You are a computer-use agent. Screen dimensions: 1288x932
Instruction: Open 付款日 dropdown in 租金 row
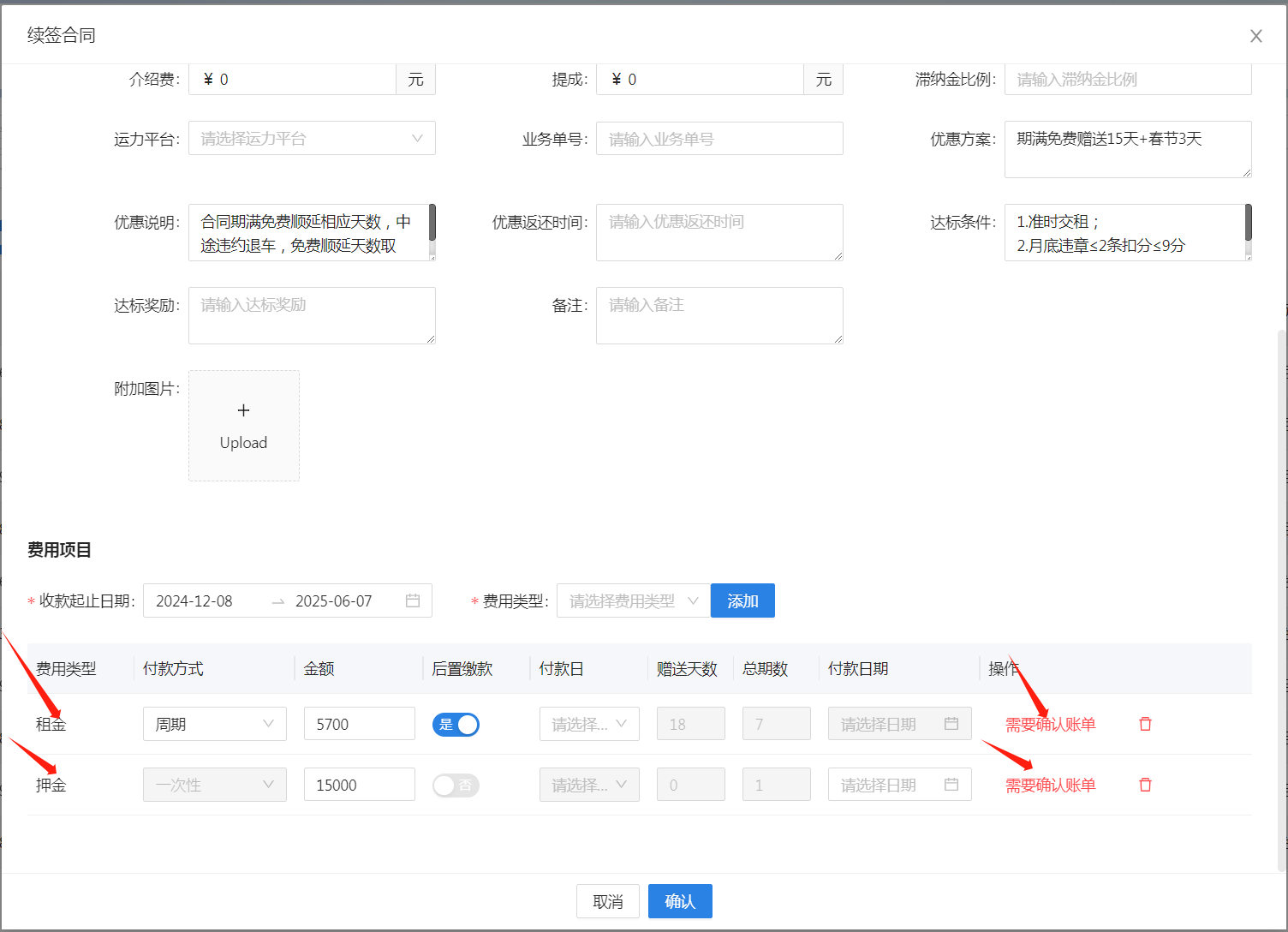click(x=589, y=725)
